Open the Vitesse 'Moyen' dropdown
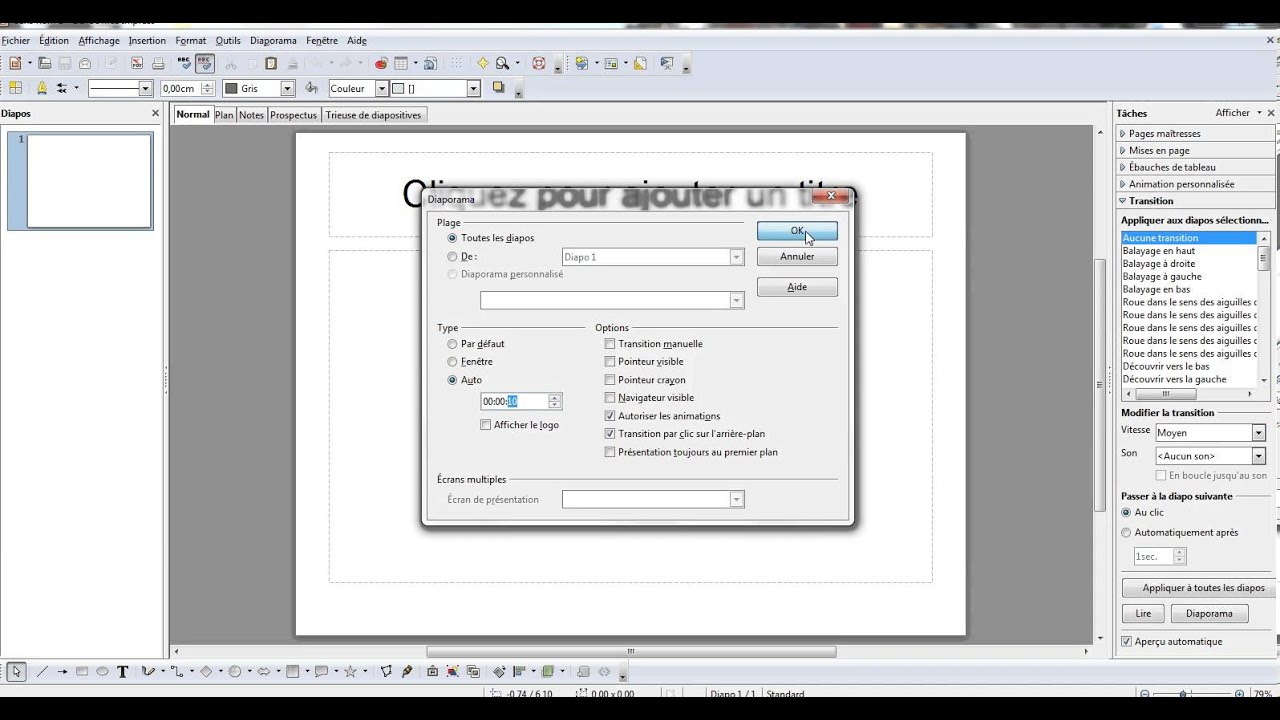This screenshot has height=720, width=1280. [x=1258, y=433]
